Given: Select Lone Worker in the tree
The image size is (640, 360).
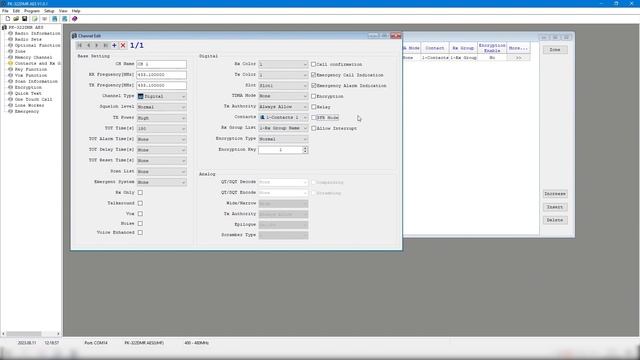Looking at the screenshot, I should 29,105.
